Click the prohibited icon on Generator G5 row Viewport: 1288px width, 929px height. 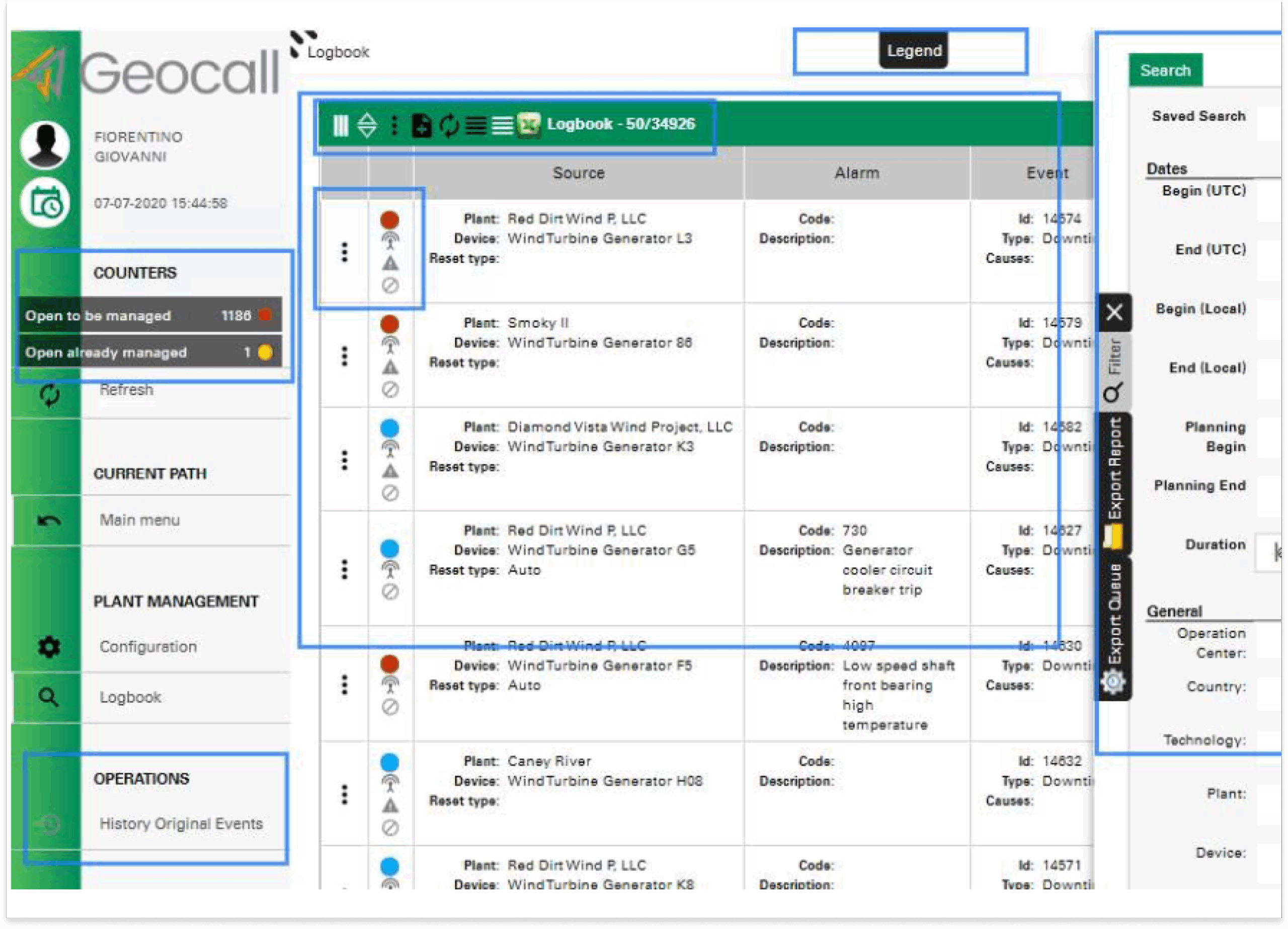tap(390, 593)
